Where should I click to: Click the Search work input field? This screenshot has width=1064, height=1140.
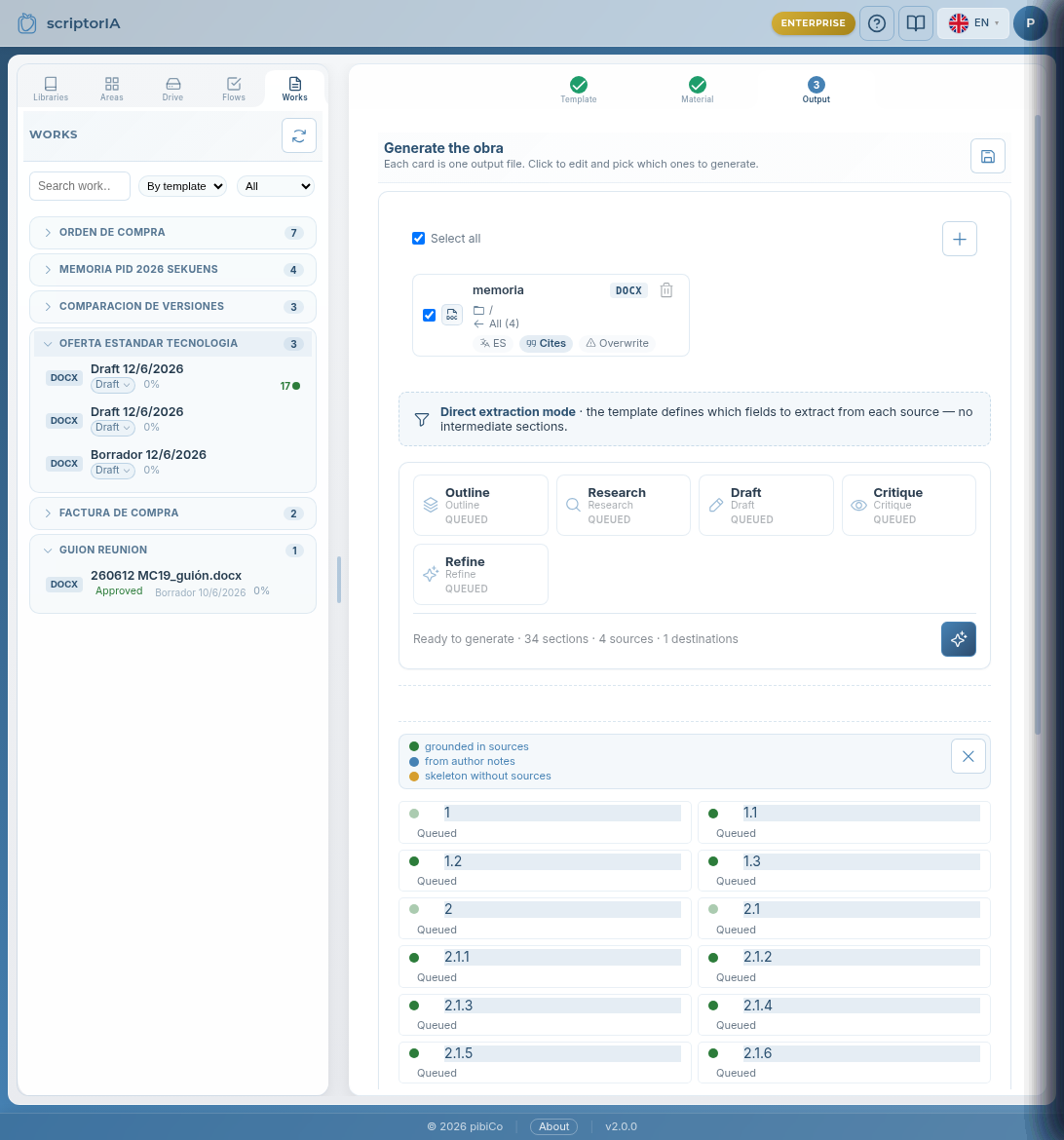[80, 186]
